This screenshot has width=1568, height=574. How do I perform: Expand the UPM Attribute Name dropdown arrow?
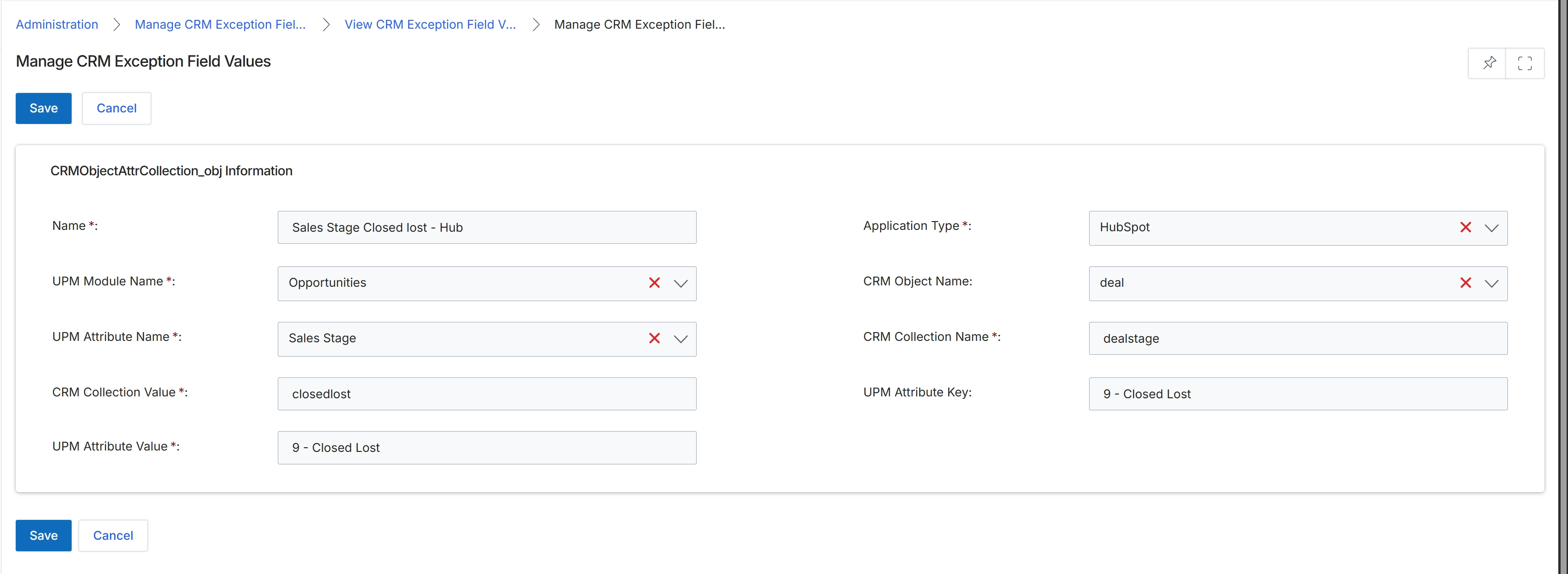click(680, 339)
